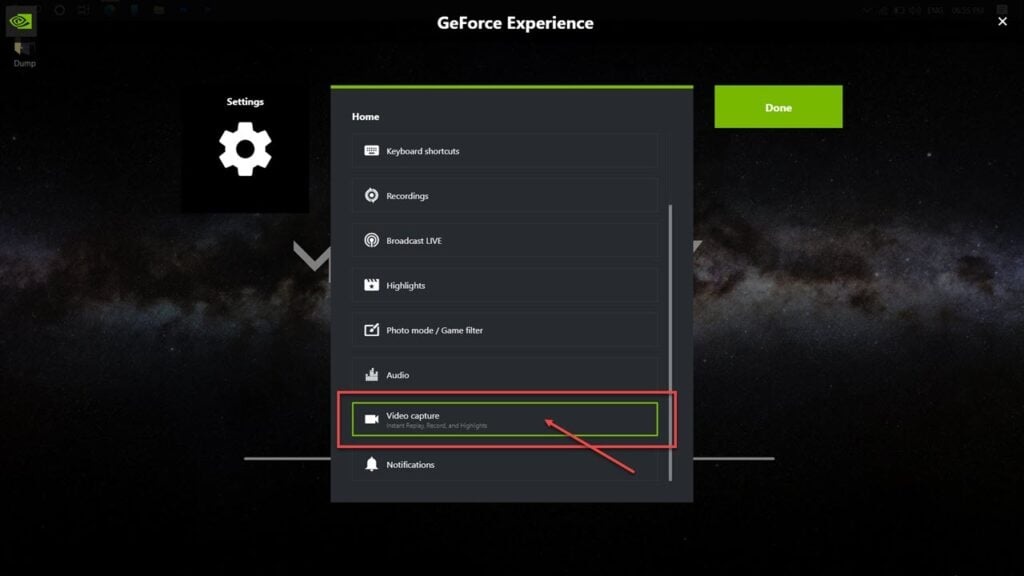Click the Home heading
Image resolution: width=1024 pixels, height=576 pixels.
click(365, 116)
